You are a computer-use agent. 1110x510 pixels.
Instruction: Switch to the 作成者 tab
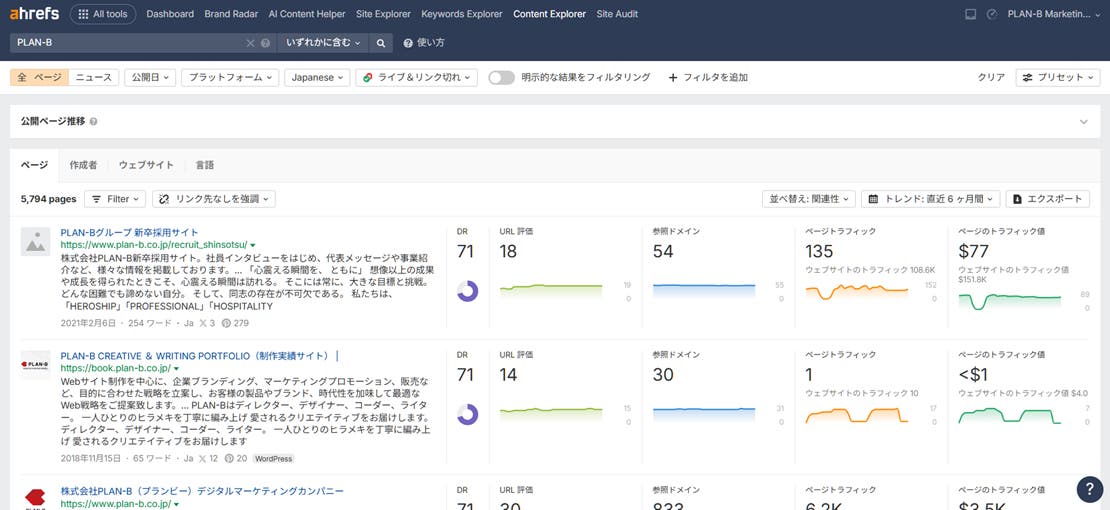point(83,165)
